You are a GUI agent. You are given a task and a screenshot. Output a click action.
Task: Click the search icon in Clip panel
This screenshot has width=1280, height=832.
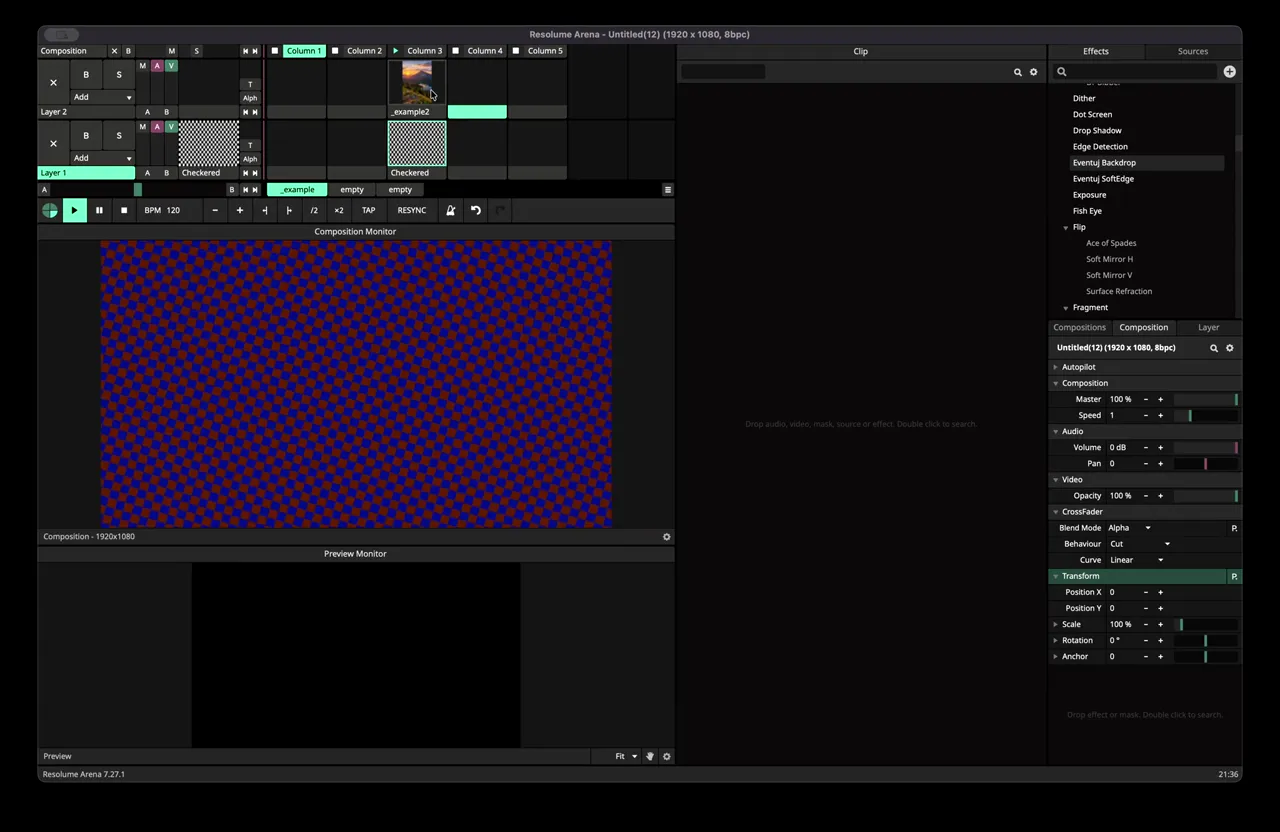1018,72
